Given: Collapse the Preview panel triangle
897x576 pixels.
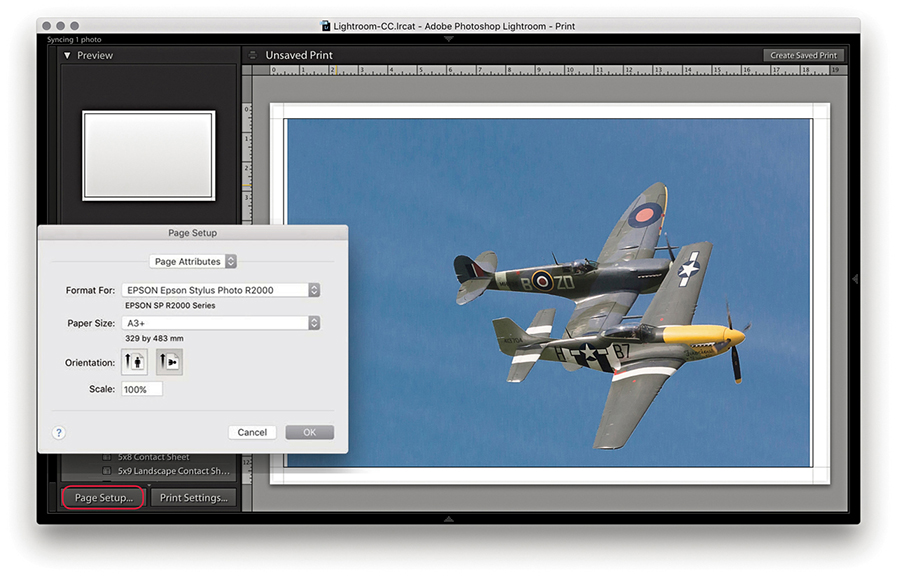Looking at the screenshot, I should (67, 56).
